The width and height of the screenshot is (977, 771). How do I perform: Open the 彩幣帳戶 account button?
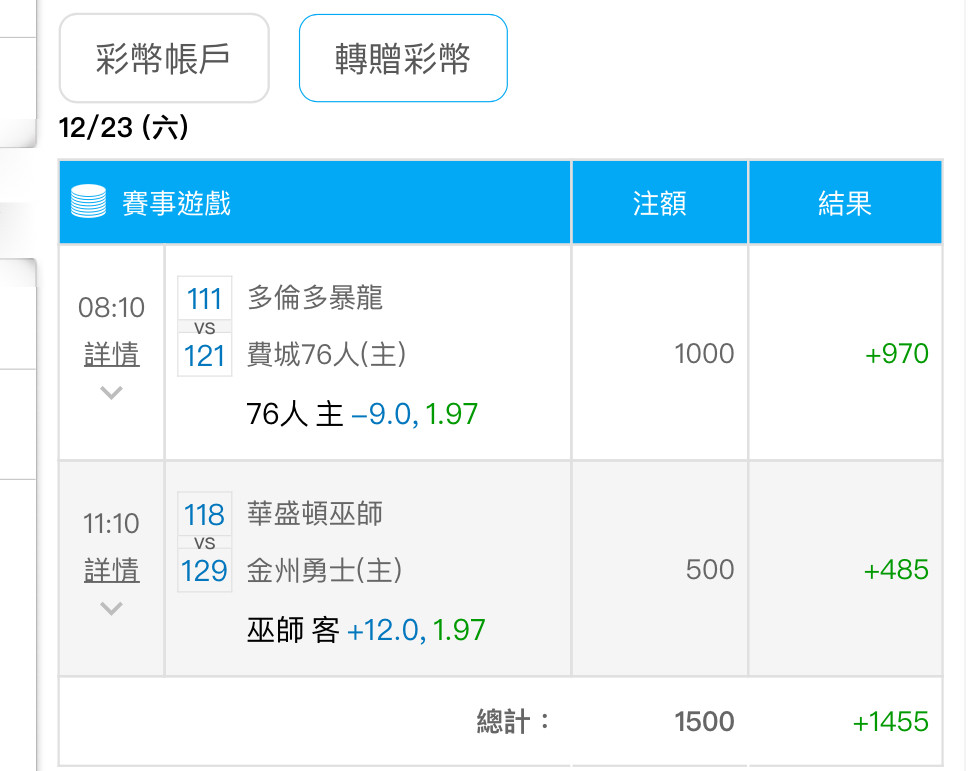point(164,59)
